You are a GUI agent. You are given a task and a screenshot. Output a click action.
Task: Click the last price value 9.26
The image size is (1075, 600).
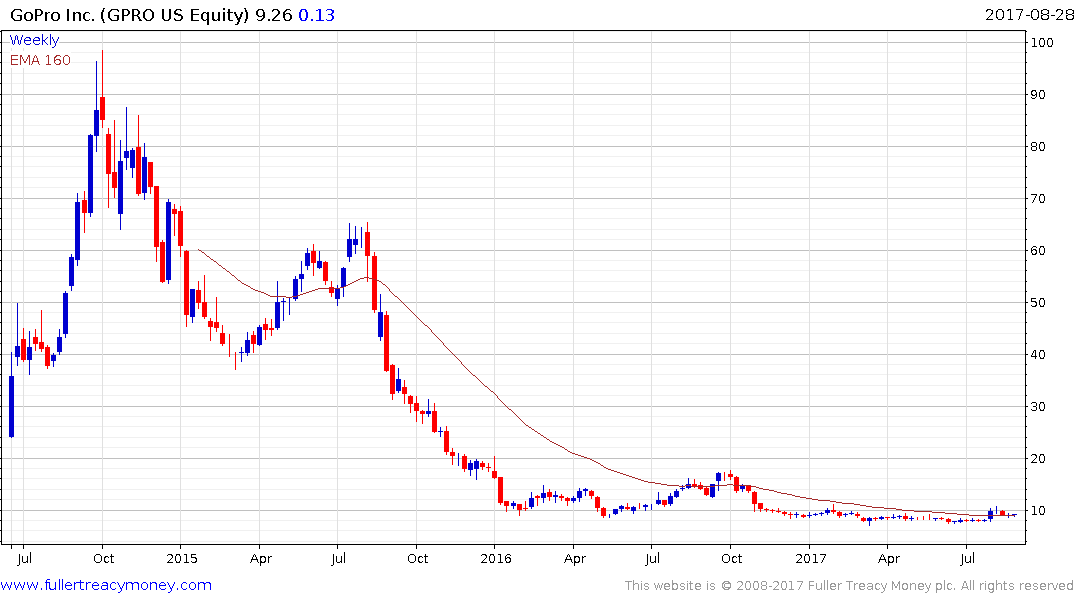tap(274, 15)
